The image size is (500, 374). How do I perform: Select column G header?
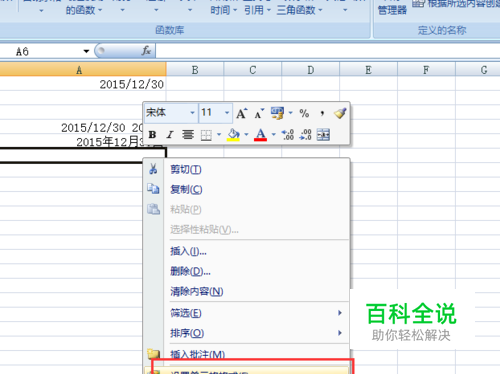click(478, 70)
